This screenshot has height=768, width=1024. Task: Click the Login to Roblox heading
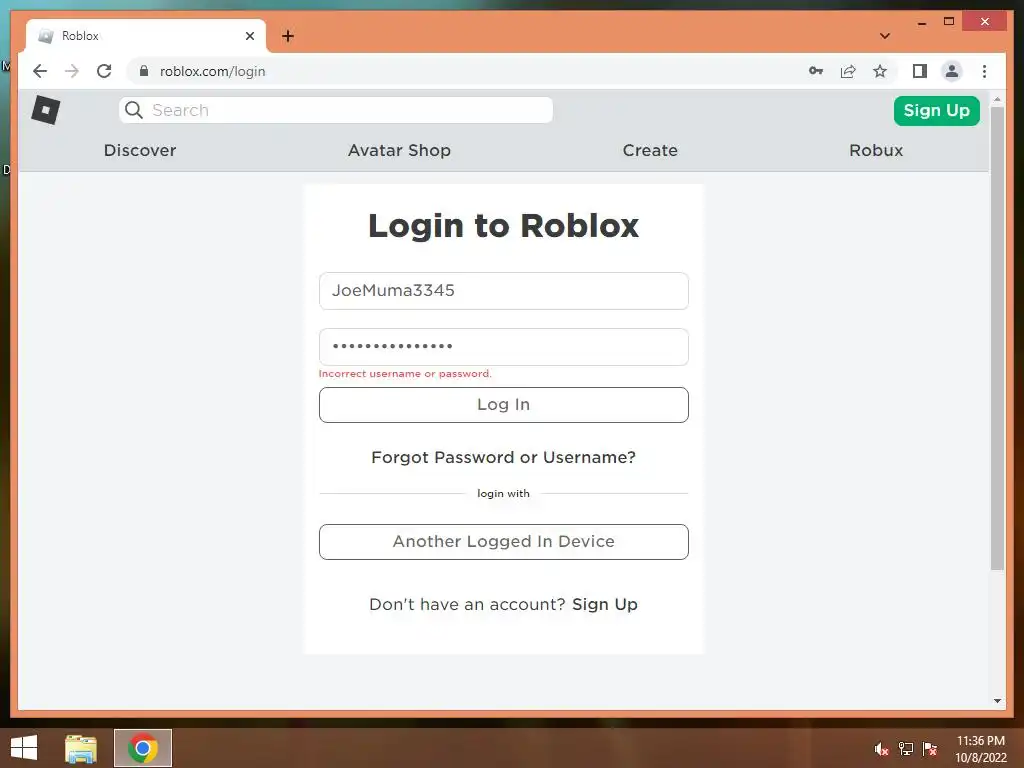coord(504,226)
